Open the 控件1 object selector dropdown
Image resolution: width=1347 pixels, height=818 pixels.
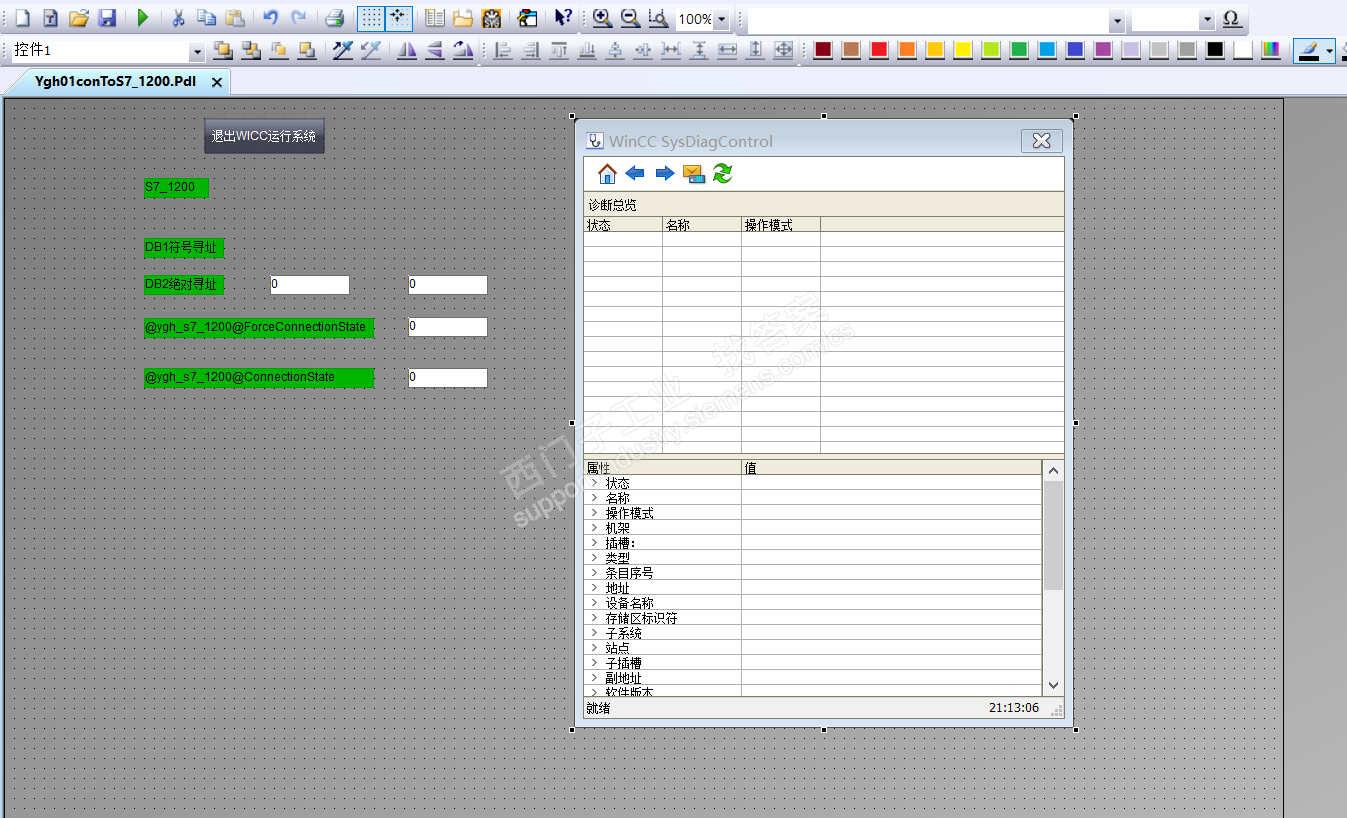pos(196,51)
